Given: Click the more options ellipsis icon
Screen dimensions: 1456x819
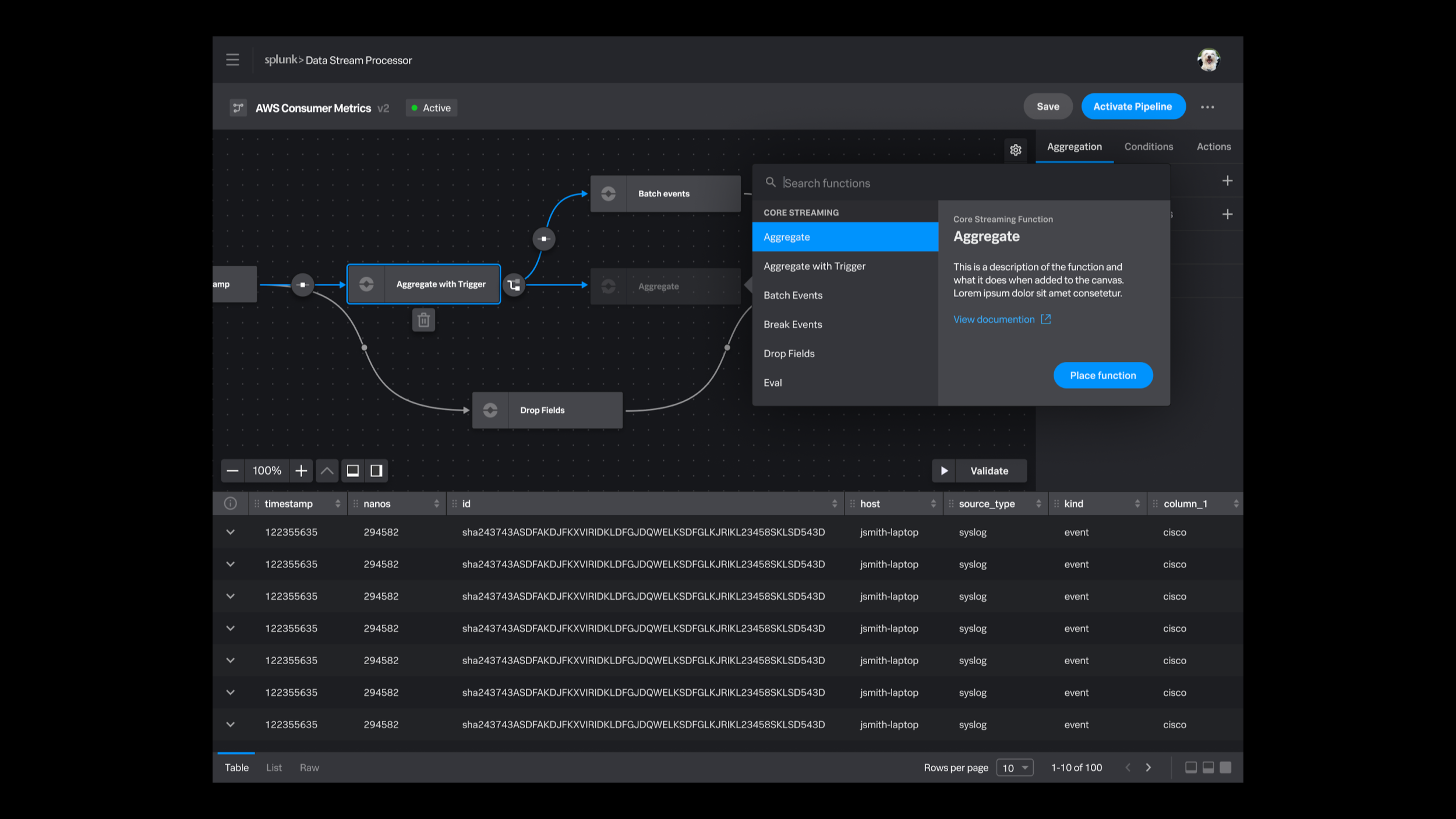Looking at the screenshot, I should [1207, 107].
